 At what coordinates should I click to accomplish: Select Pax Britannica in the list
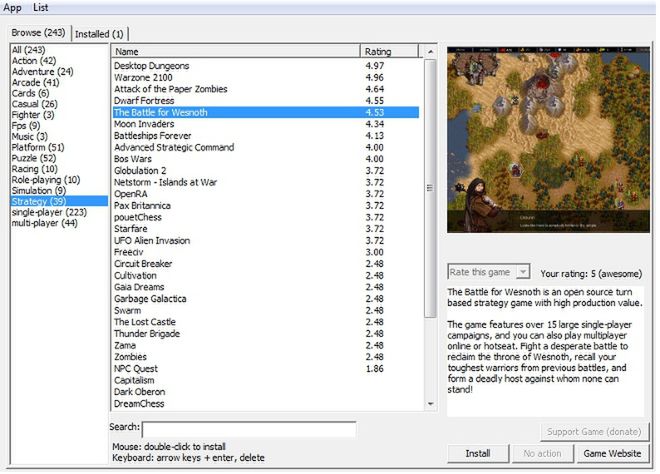click(266, 206)
